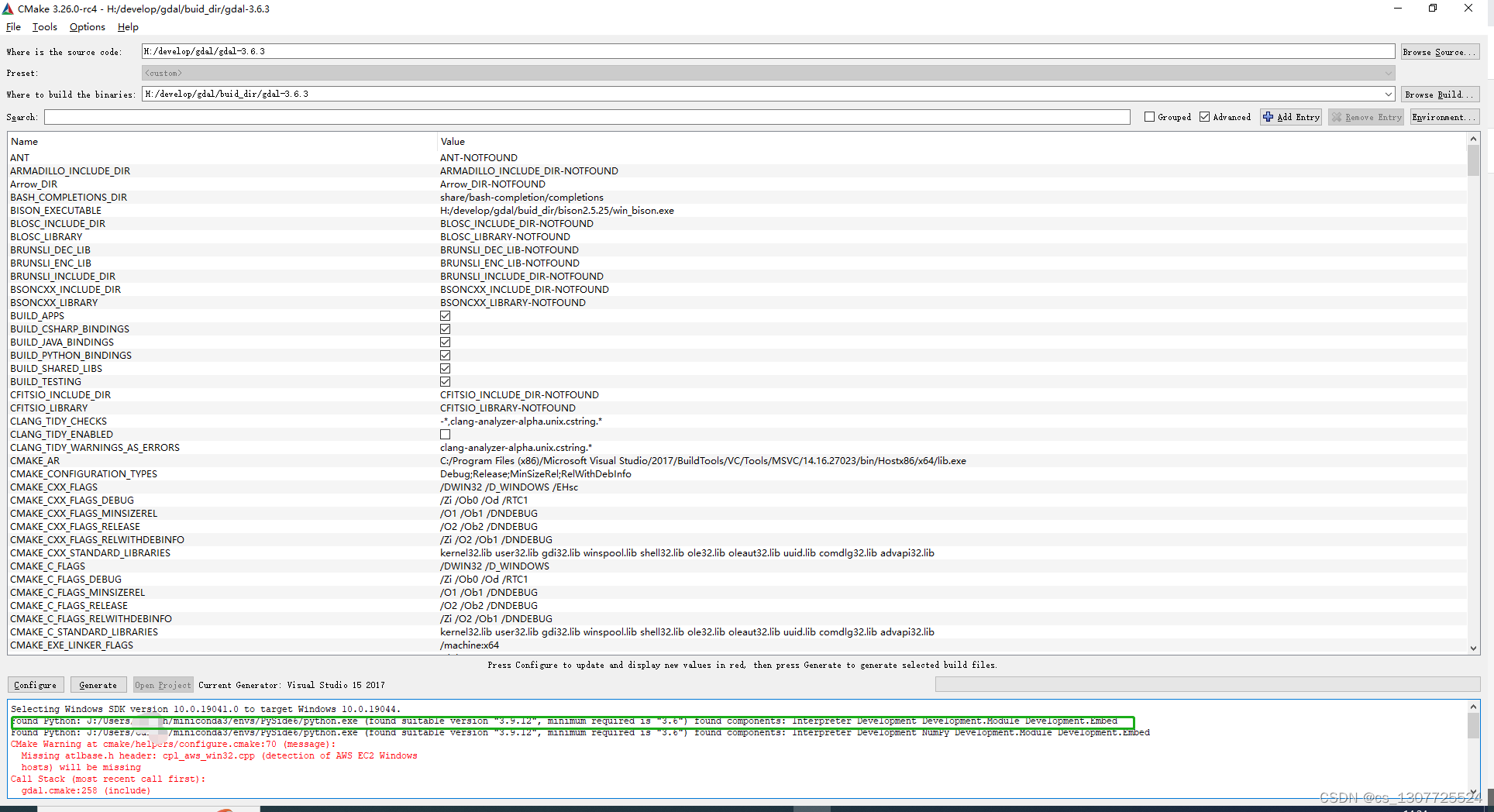Click the CMAKE_CONFIGURATION_TYPES value Debug;Release;MinSizeRel;RelWithDebInfo
The height and width of the screenshot is (812, 1494).
(535, 474)
